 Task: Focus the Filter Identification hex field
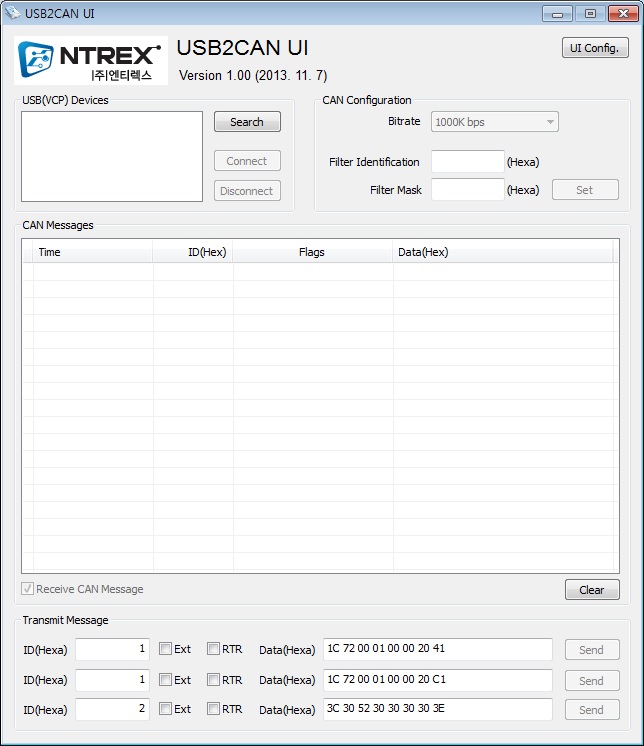coord(468,162)
